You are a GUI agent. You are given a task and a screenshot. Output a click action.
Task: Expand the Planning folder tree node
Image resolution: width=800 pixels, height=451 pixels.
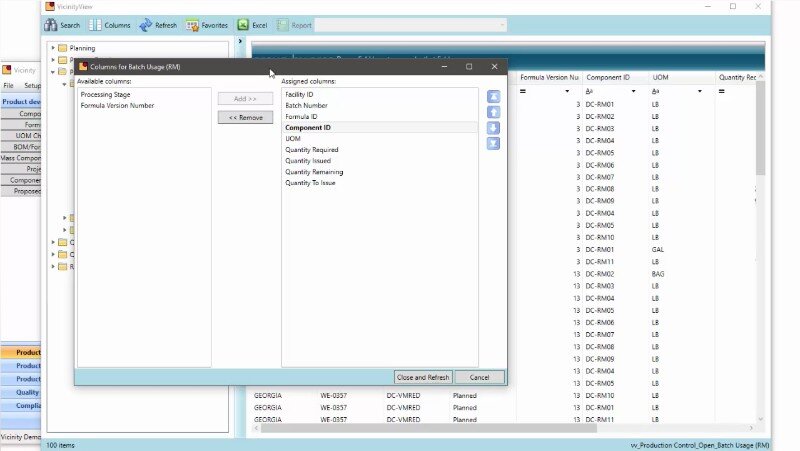click(x=53, y=48)
